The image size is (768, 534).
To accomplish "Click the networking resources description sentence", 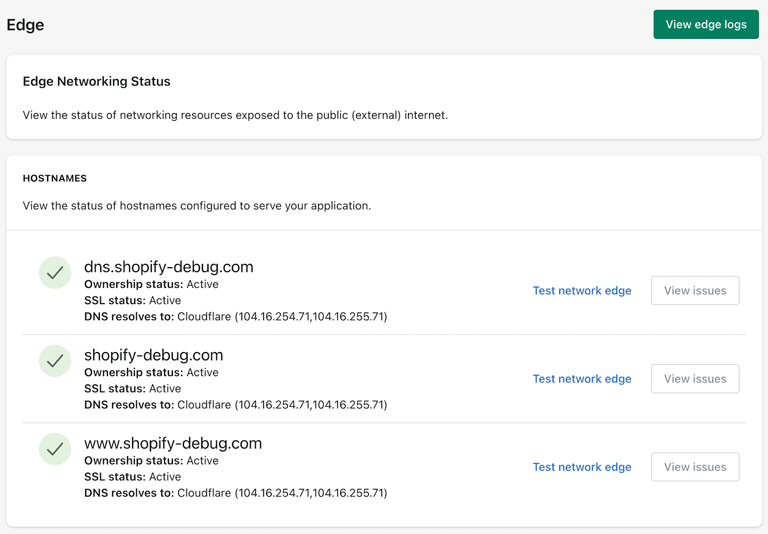I will point(235,115).
